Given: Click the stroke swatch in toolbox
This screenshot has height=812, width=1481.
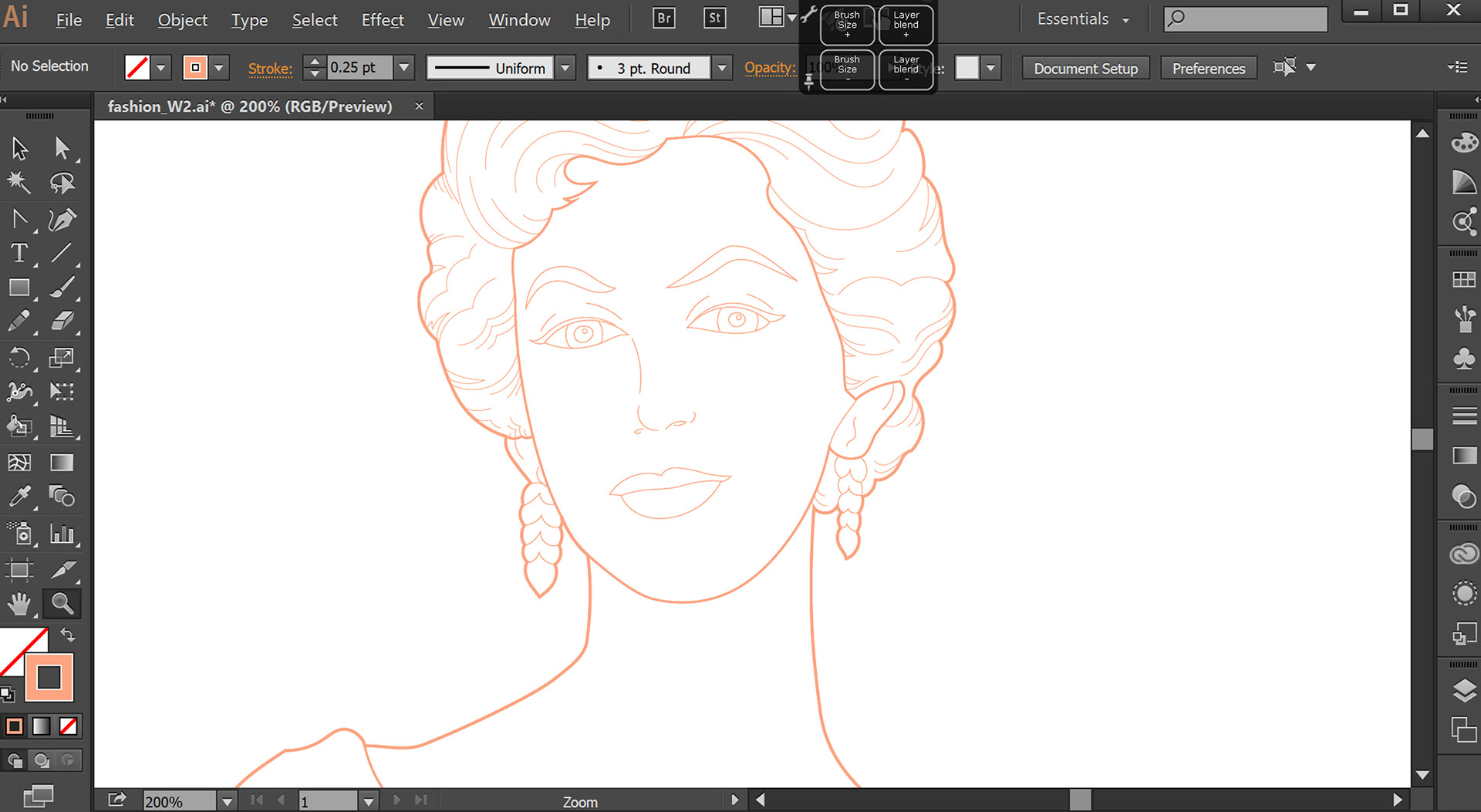Looking at the screenshot, I should point(49,678).
